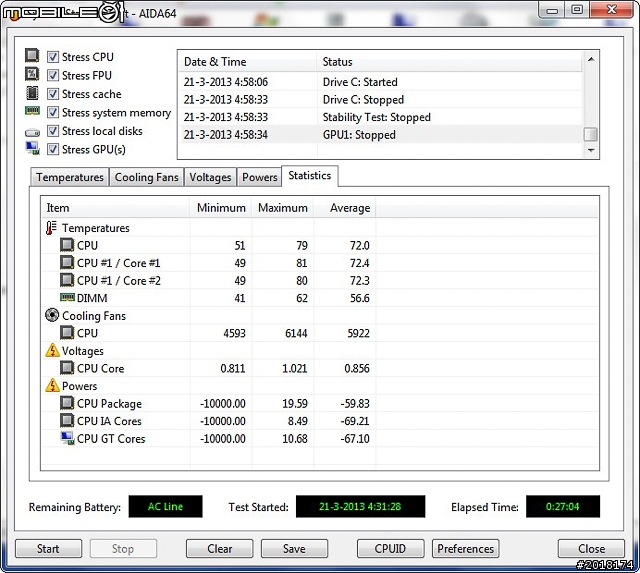
Task: Open the Cooling Fans tab
Action: tap(147, 177)
